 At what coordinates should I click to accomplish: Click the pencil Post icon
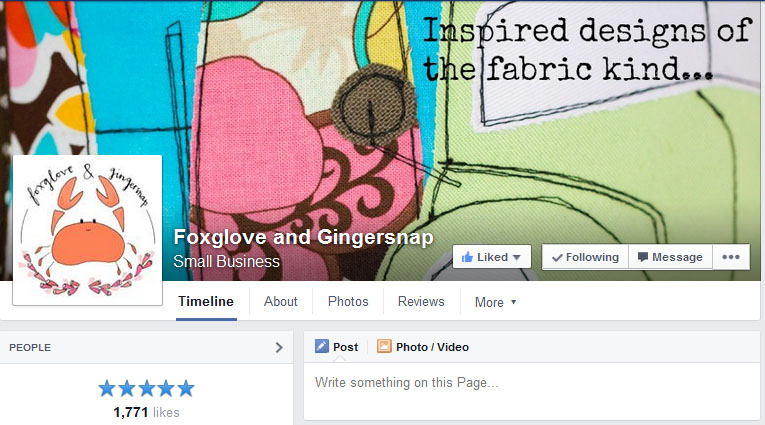pyautogui.click(x=322, y=346)
